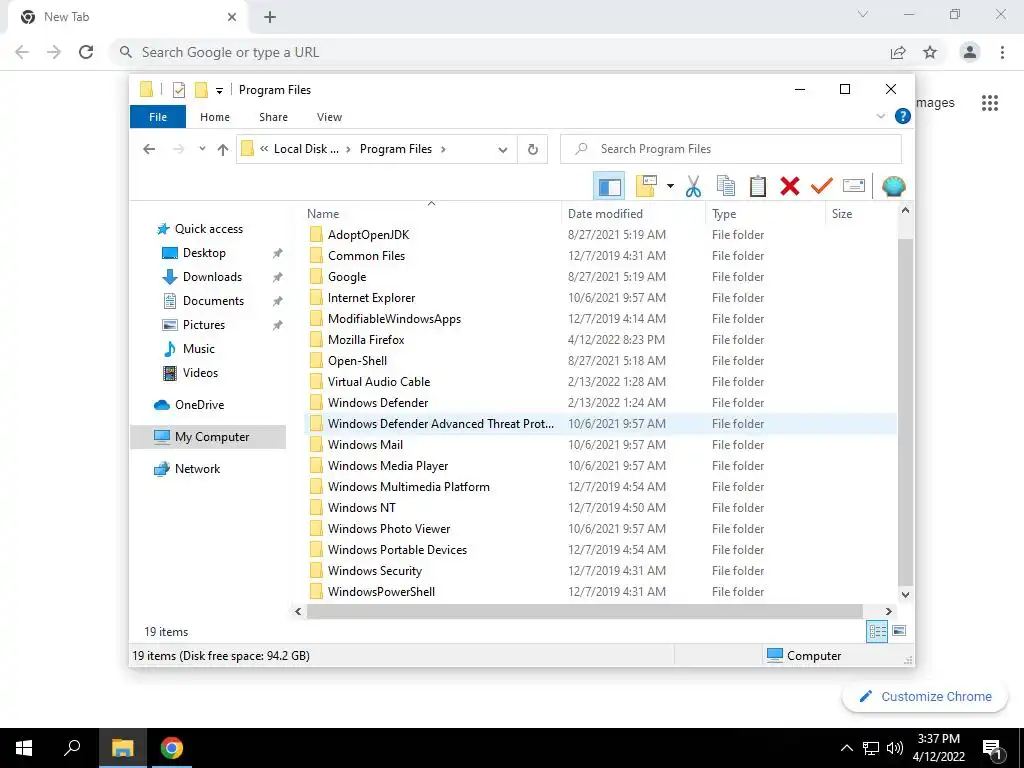Image resolution: width=1024 pixels, height=768 pixels.
Task: Select the Open-Shell folder
Action: pyautogui.click(x=357, y=360)
